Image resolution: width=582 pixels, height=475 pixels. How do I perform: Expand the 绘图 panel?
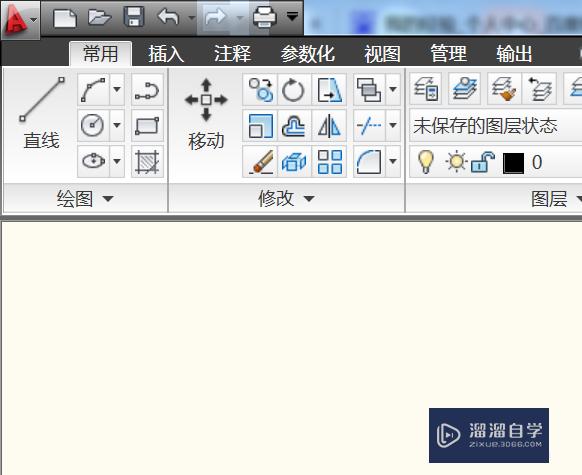(85, 199)
